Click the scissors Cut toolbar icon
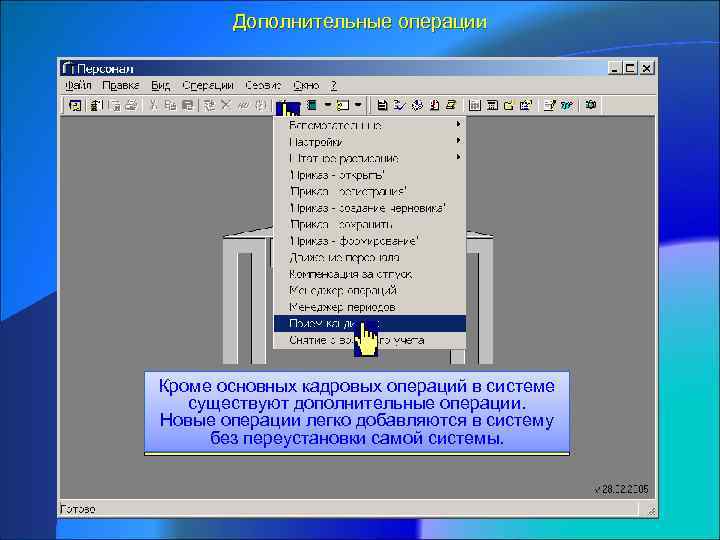The width and height of the screenshot is (720, 540). (153, 106)
